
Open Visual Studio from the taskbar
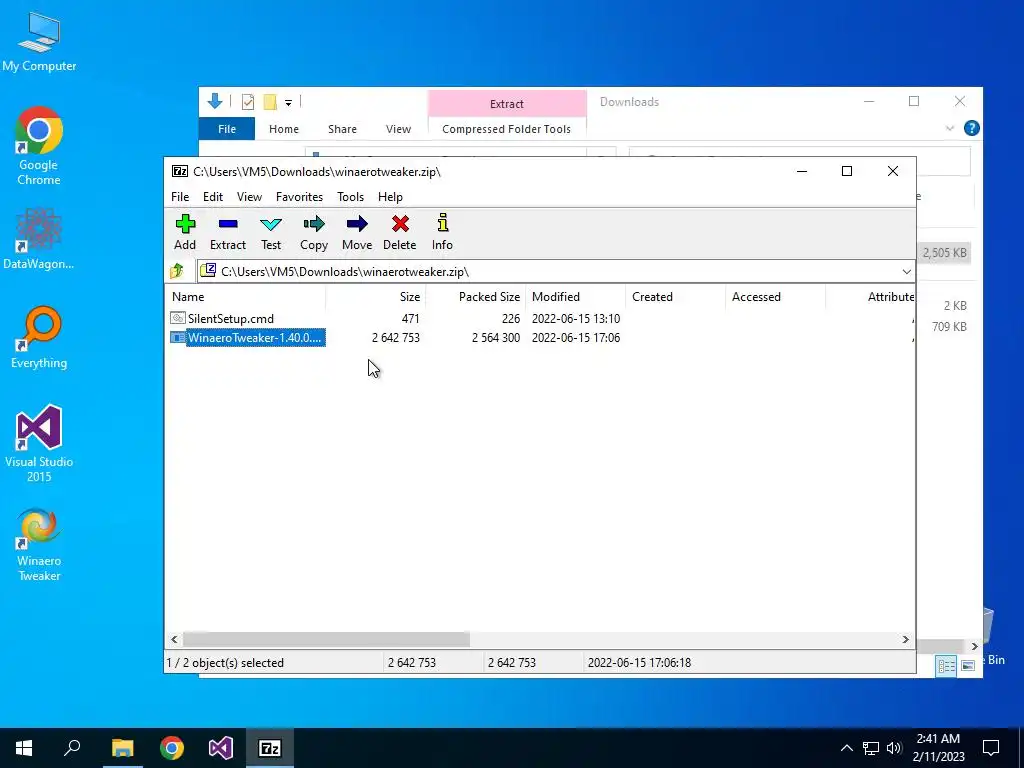(221, 748)
